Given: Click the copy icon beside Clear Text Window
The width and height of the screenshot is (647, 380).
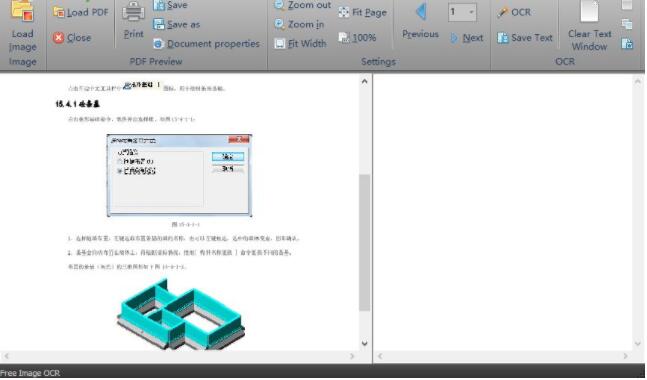Looking at the screenshot, I should [x=627, y=24].
